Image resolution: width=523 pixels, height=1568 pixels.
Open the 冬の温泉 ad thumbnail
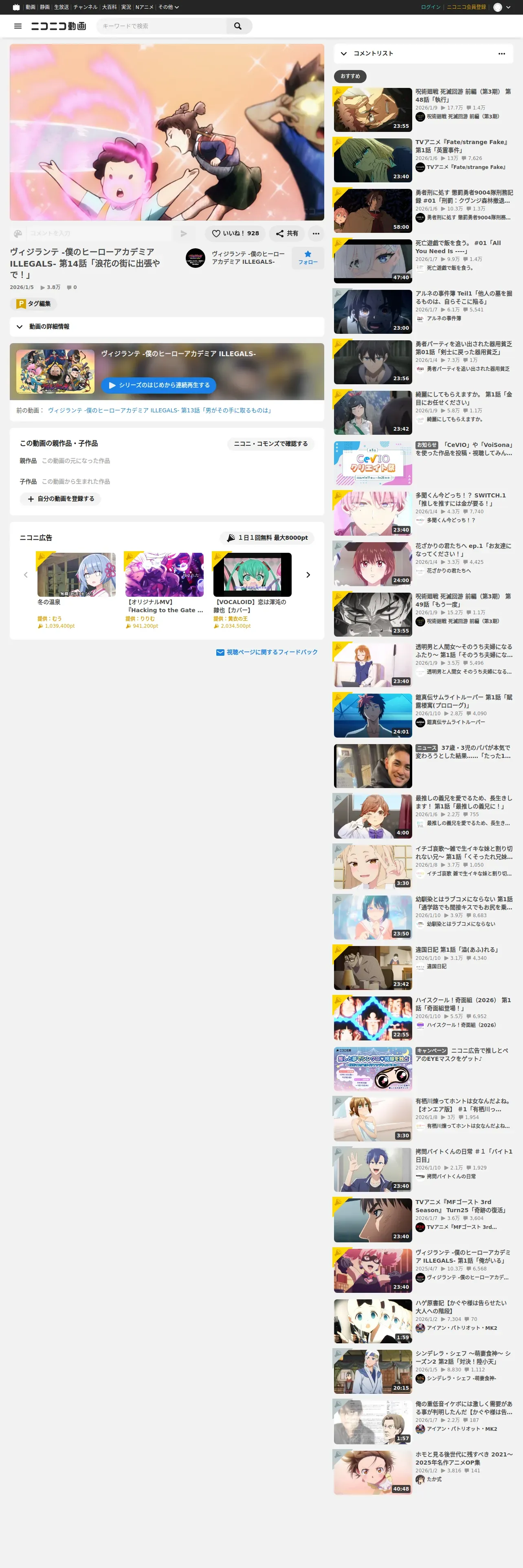[x=76, y=575]
